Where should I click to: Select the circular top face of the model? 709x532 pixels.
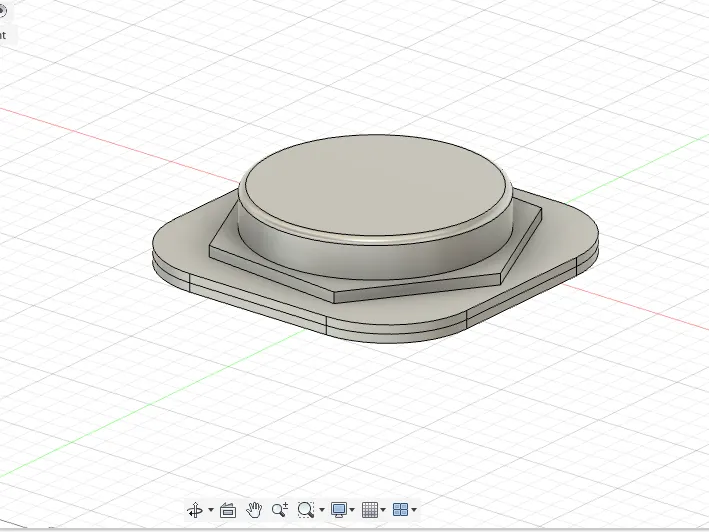pos(375,187)
